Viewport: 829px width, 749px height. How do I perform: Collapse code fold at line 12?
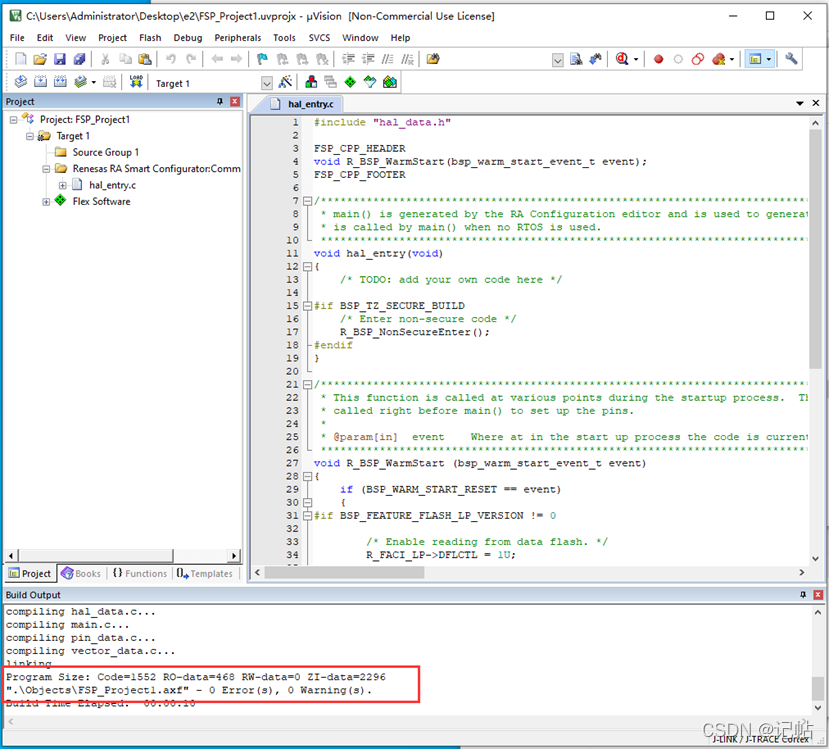click(307, 266)
